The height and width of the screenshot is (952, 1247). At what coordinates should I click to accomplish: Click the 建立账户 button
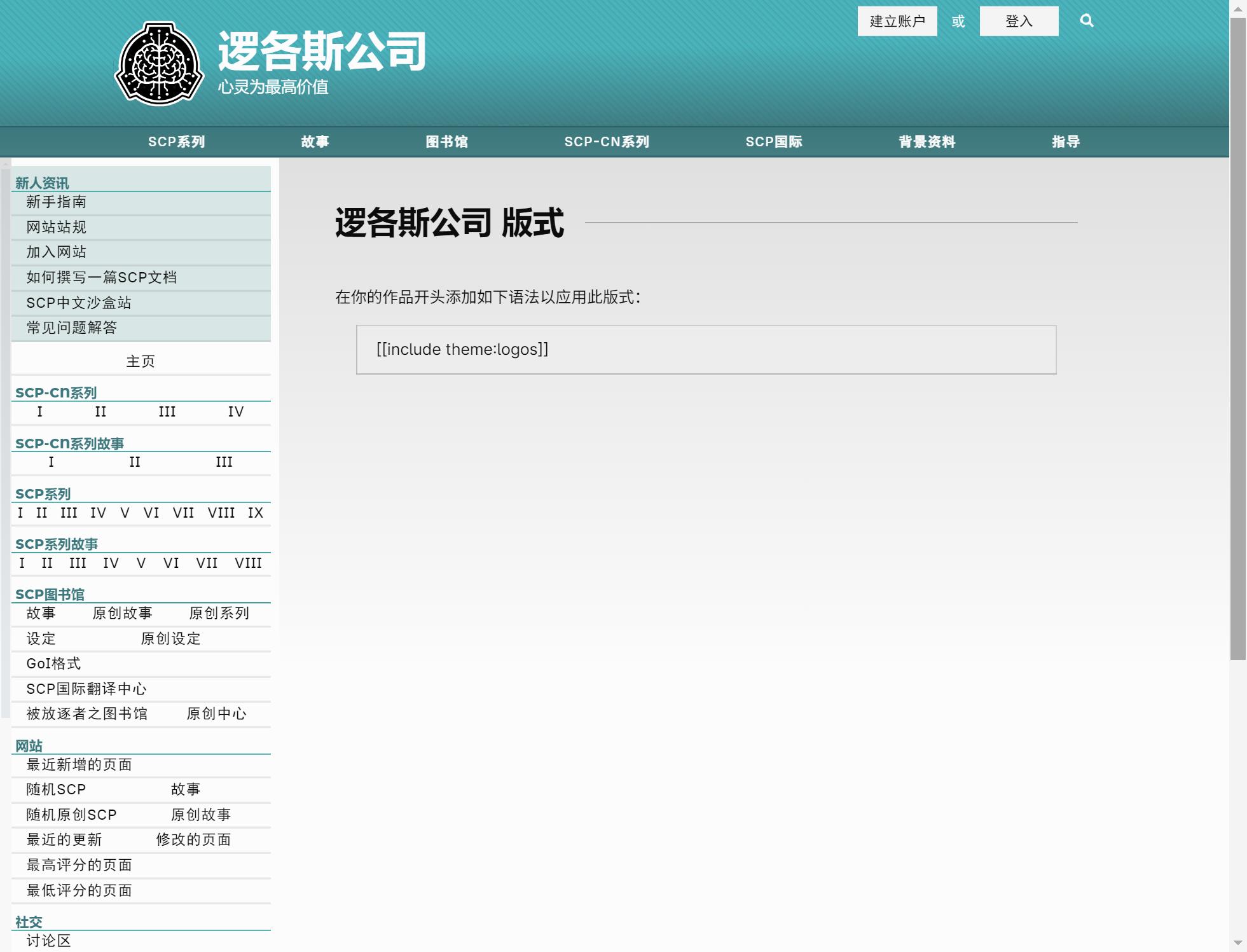click(x=897, y=22)
